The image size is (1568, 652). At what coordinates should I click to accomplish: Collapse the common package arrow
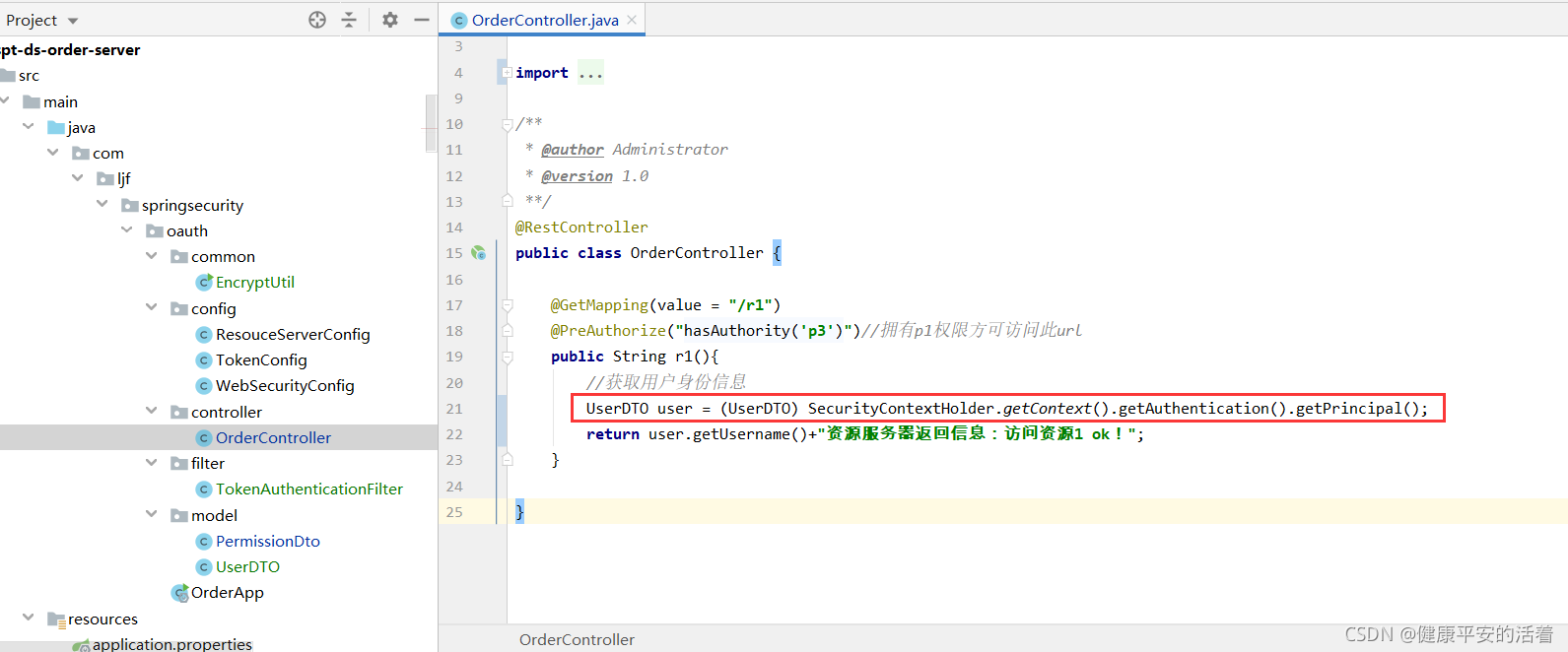tap(151, 256)
